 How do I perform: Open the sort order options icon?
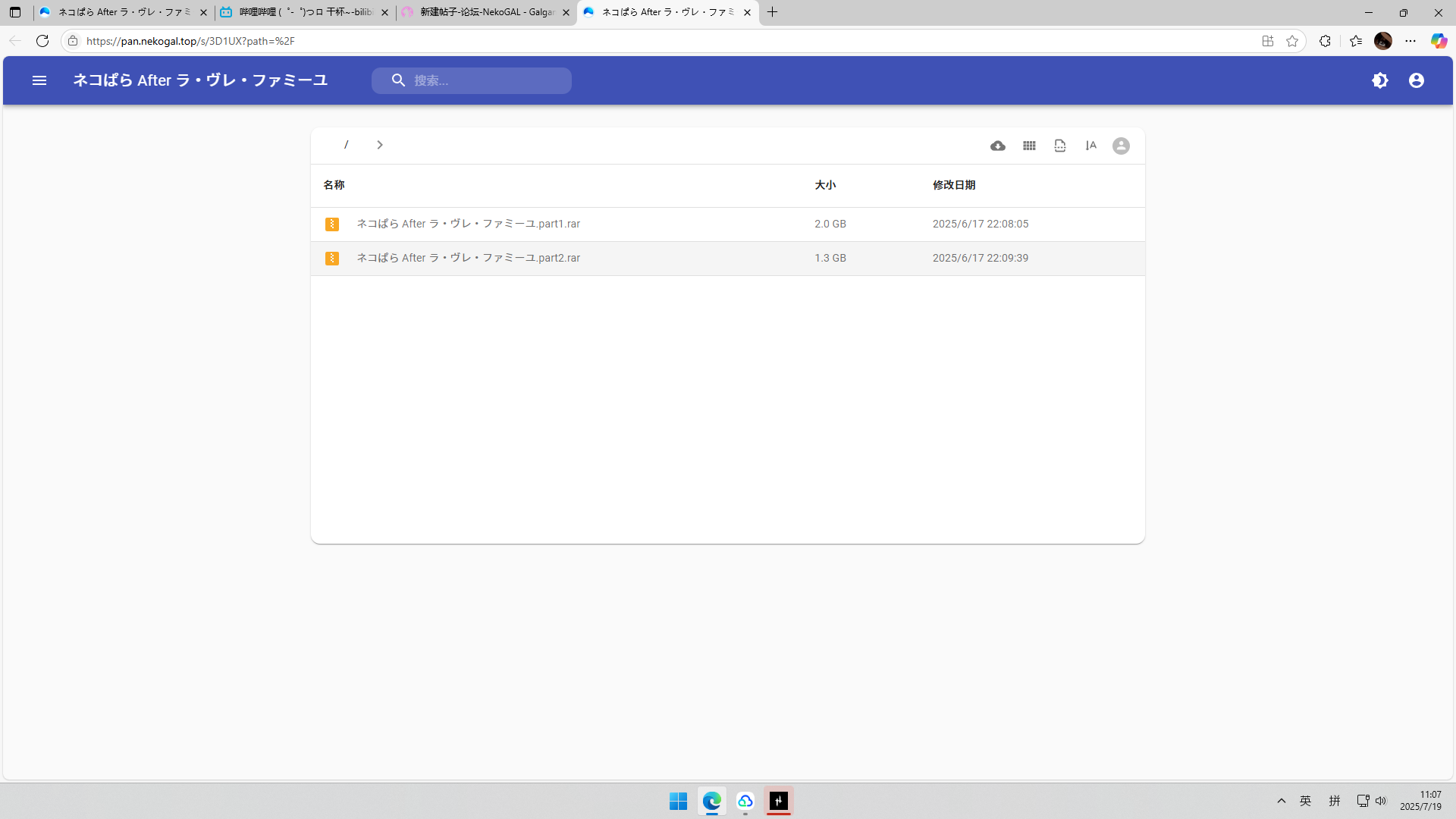click(x=1090, y=146)
